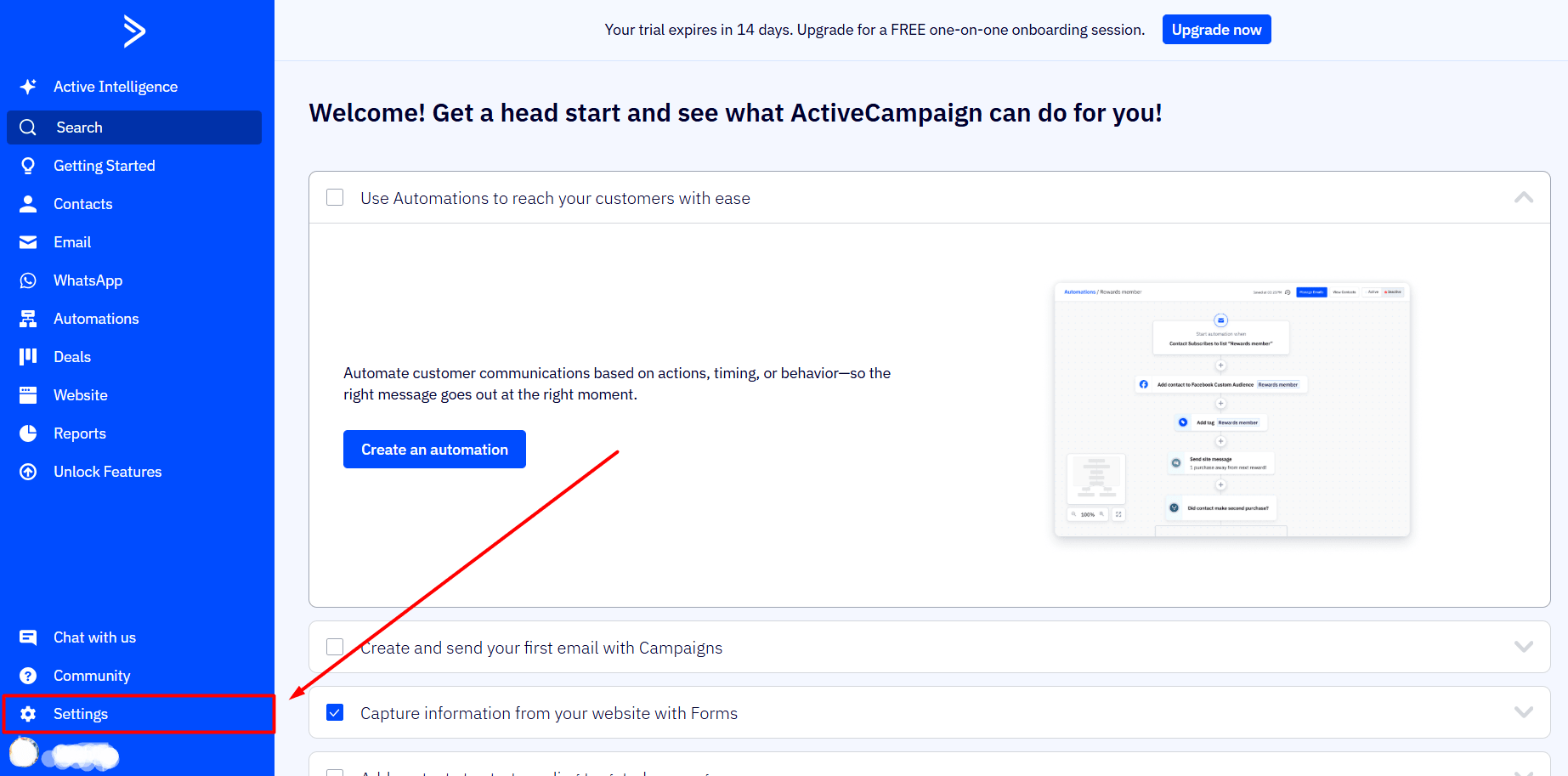Click the Contacts person icon

pyautogui.click(x=28, y=204)
